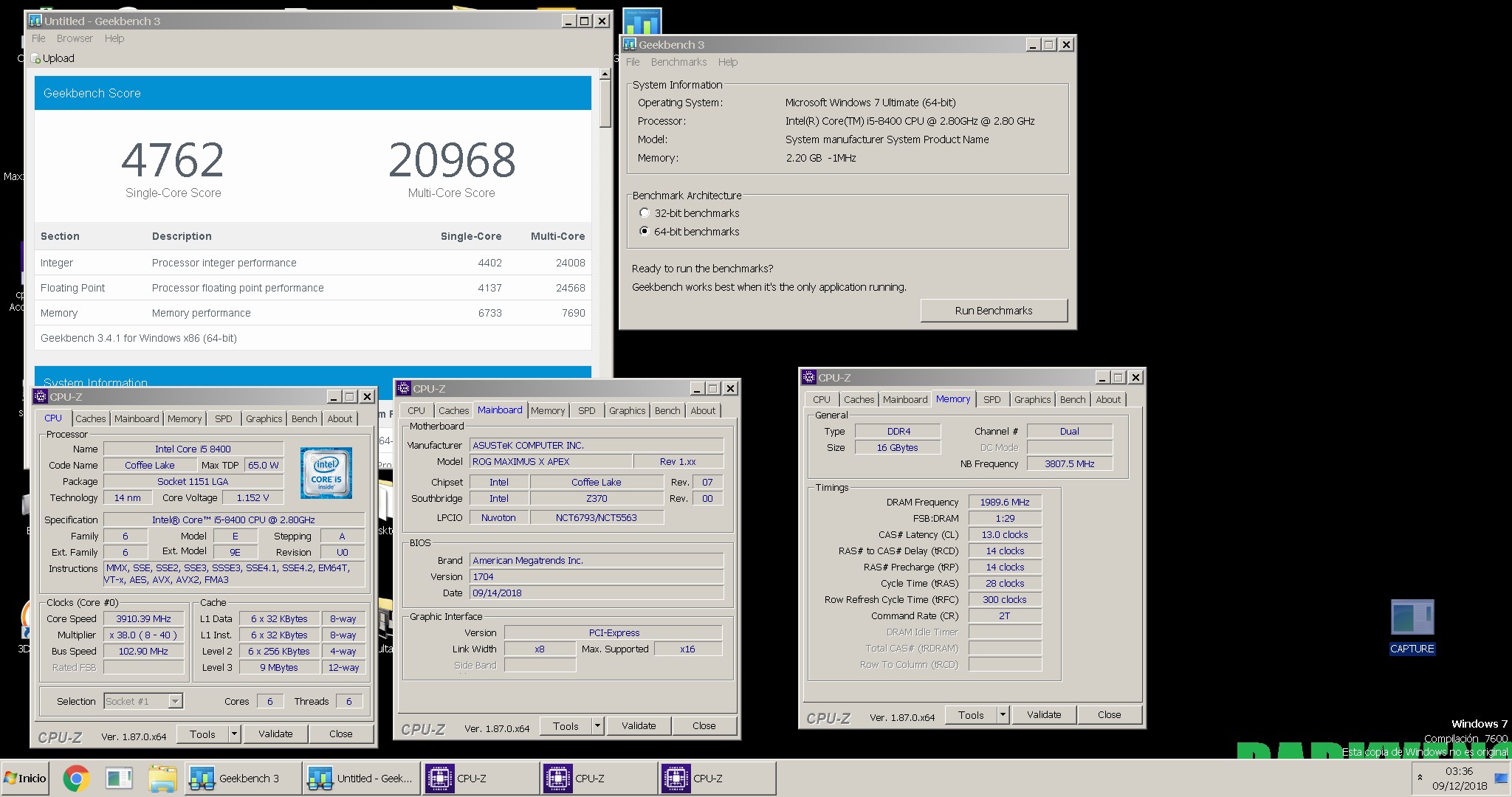1512x797 pixels.
Task: Click Tools button in CPU-Z CPU window
Action: click(202, 734)
